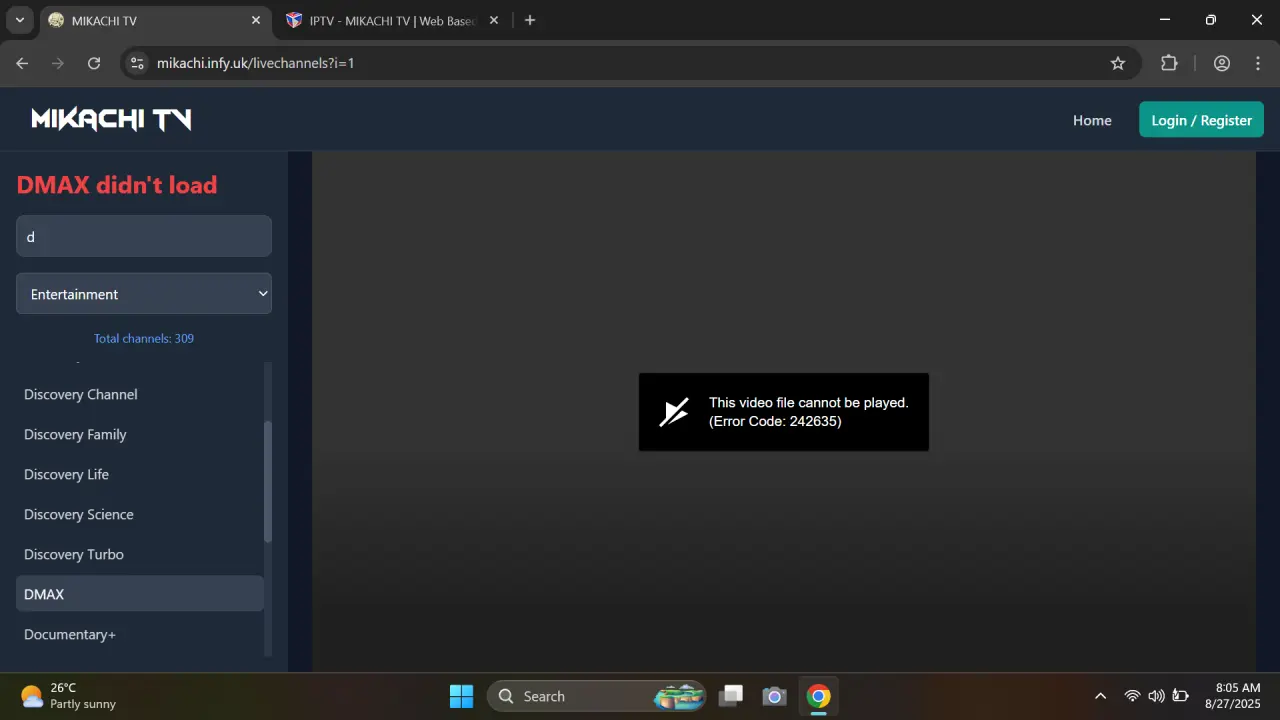Click the address bar URL
This screenshot has width=1280, height=720.
256,63
